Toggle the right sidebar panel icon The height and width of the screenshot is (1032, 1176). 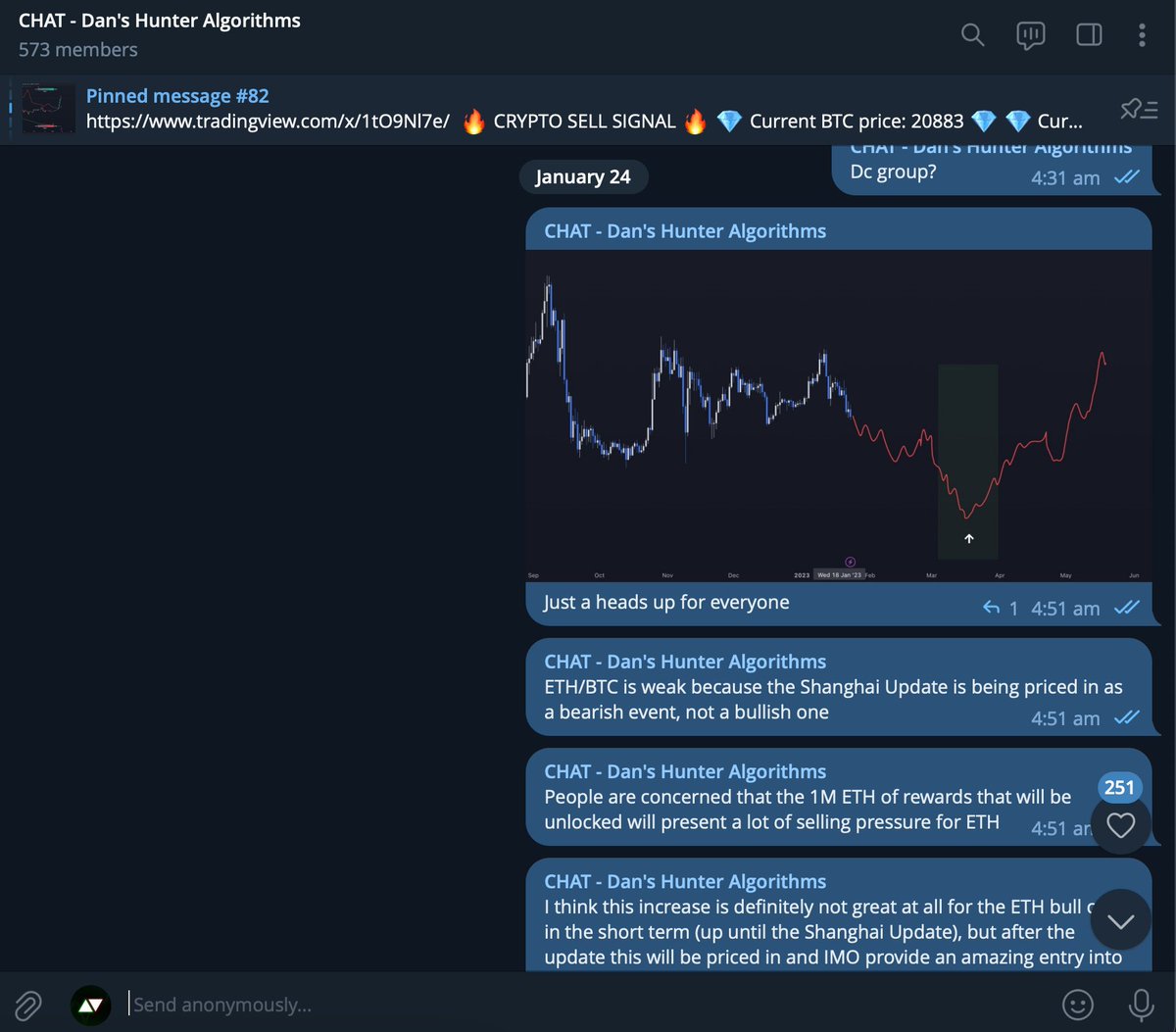point(1089,35)
